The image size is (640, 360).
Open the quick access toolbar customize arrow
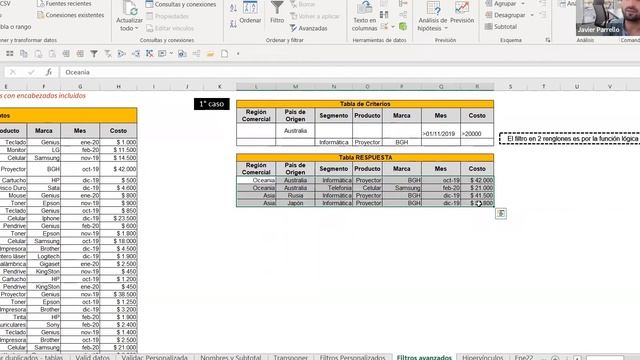point(238,53)
